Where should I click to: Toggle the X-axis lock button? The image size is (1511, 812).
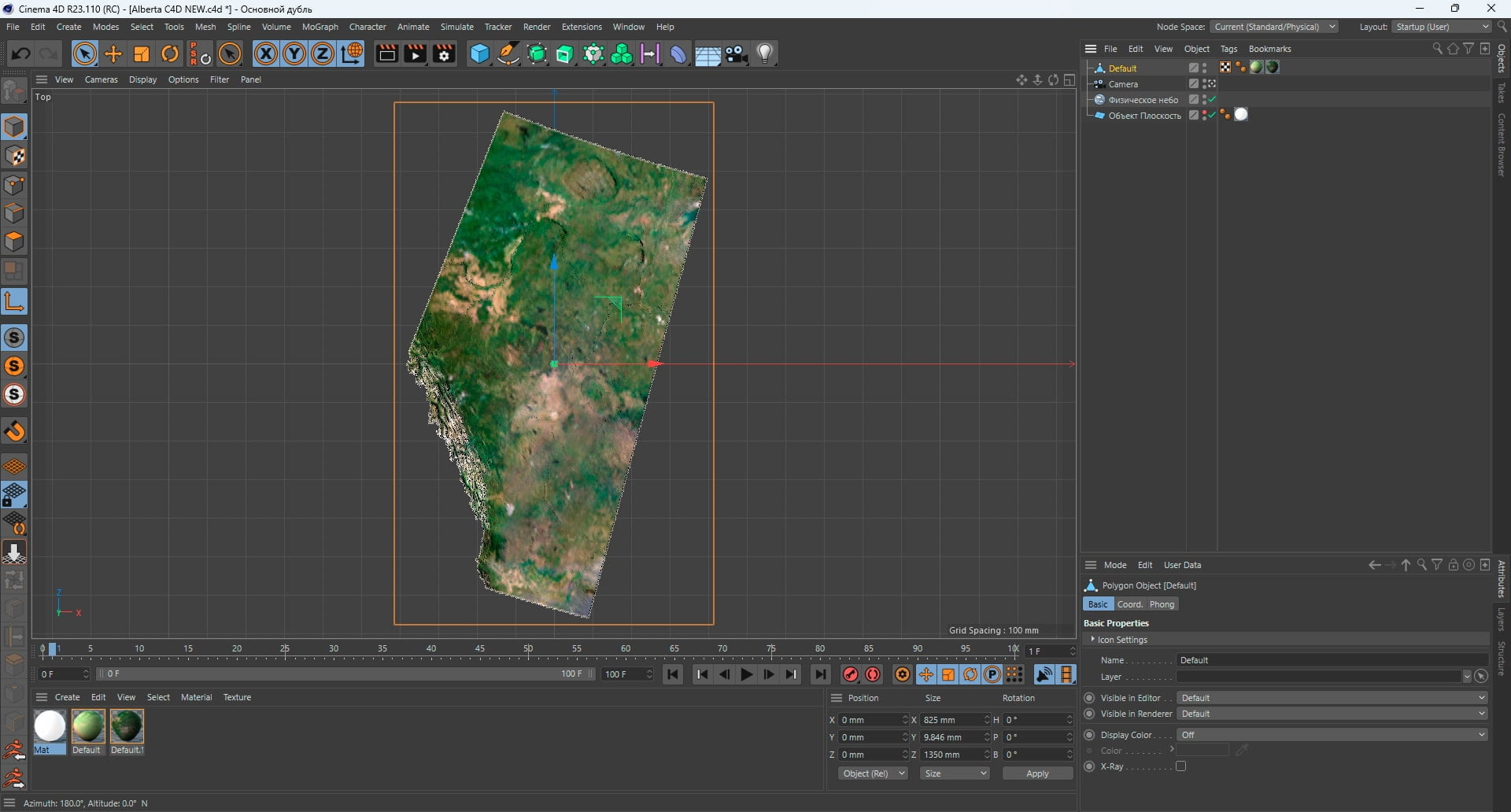click(266, 54)
